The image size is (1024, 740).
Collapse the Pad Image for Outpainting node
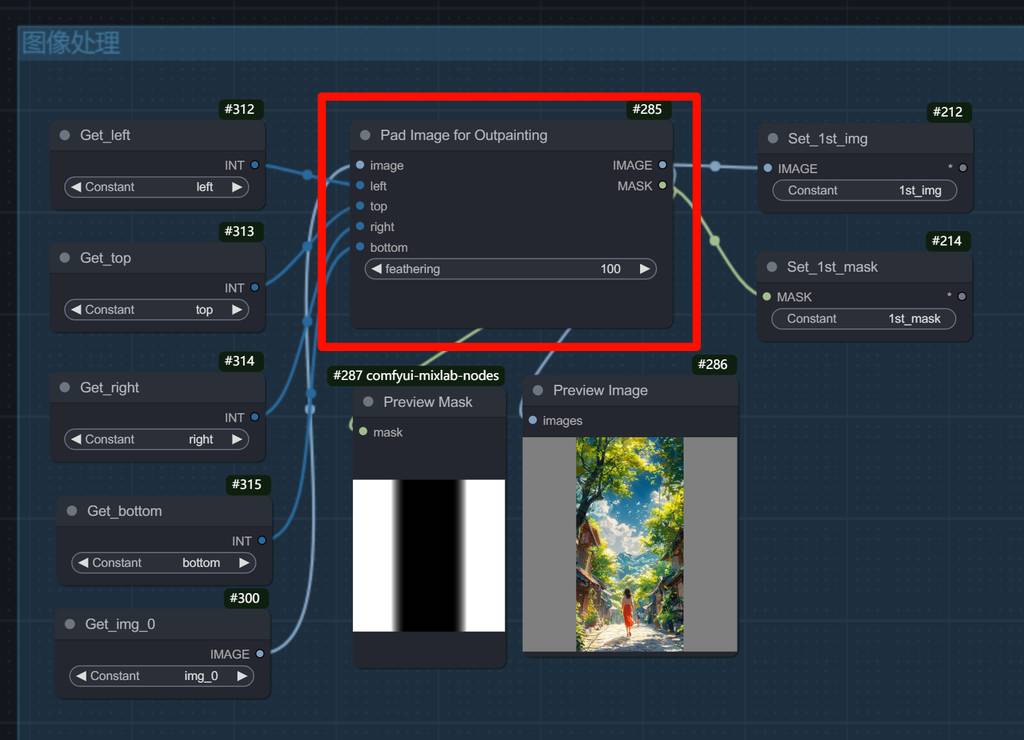pos(365,135)
